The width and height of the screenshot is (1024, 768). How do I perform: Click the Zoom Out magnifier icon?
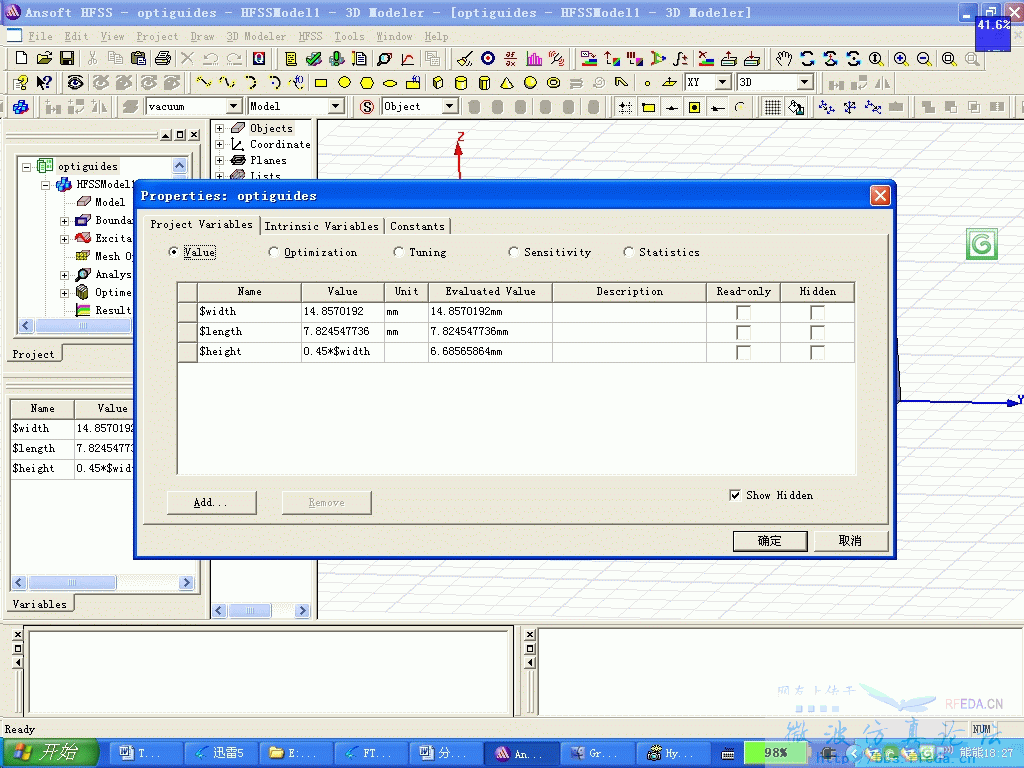924,59
